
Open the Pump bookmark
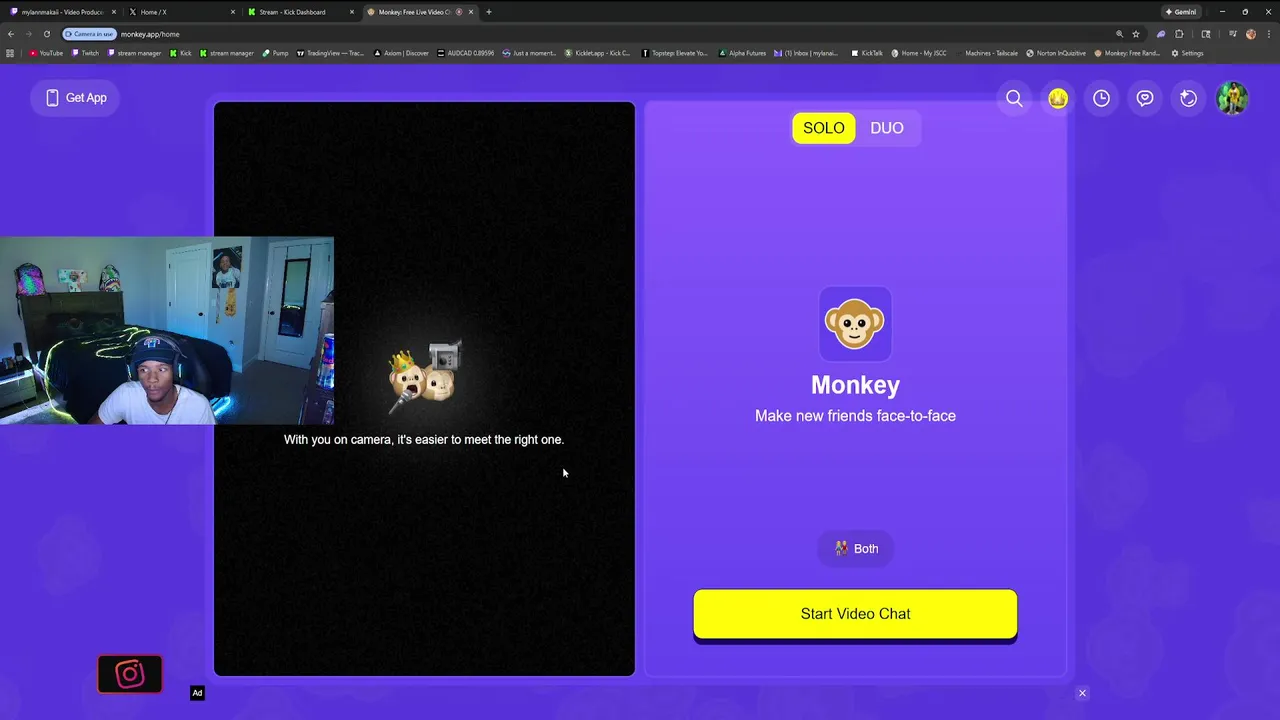[275, 53]
